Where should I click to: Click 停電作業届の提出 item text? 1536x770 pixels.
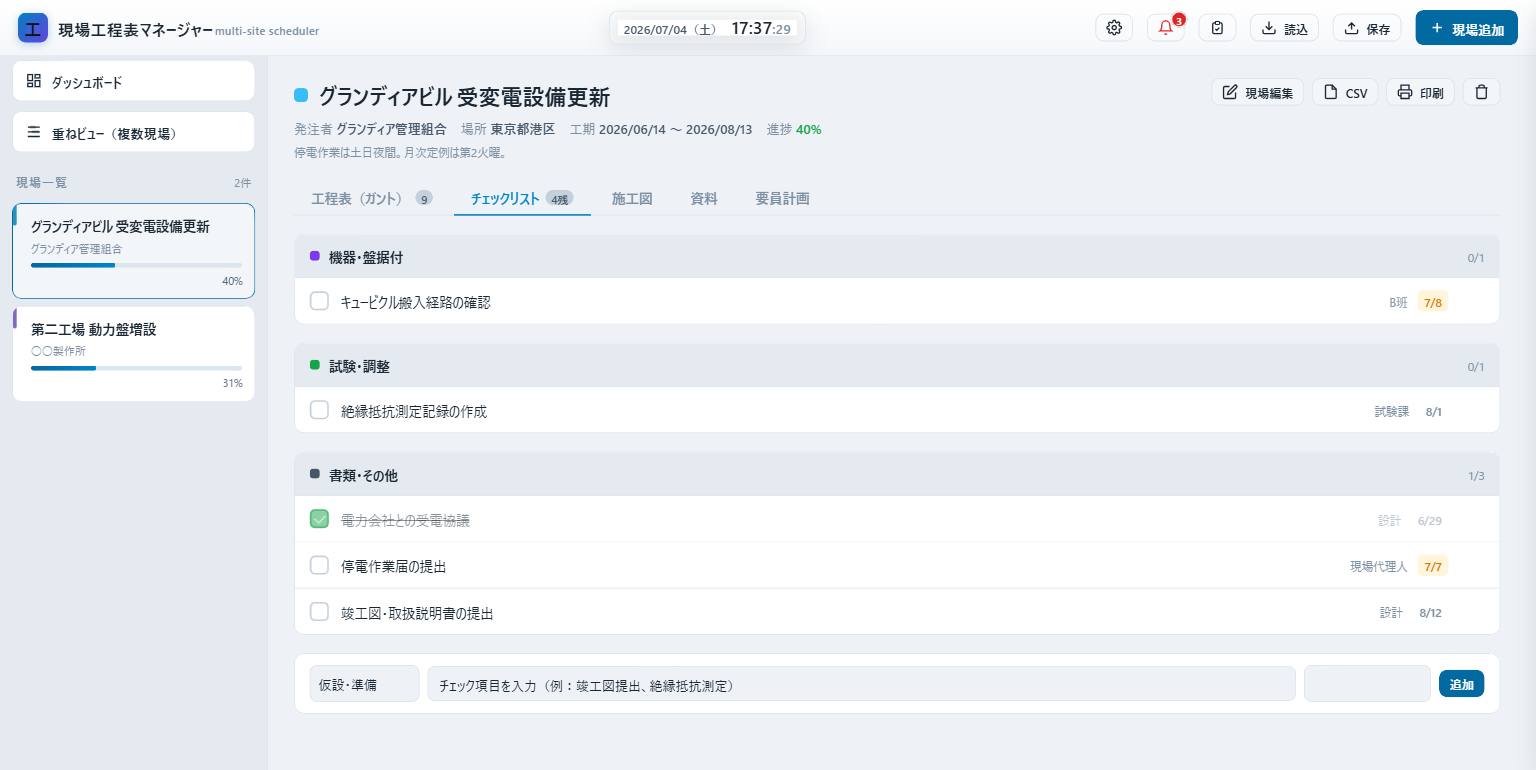pyautogui.click(x=393, y=566)
